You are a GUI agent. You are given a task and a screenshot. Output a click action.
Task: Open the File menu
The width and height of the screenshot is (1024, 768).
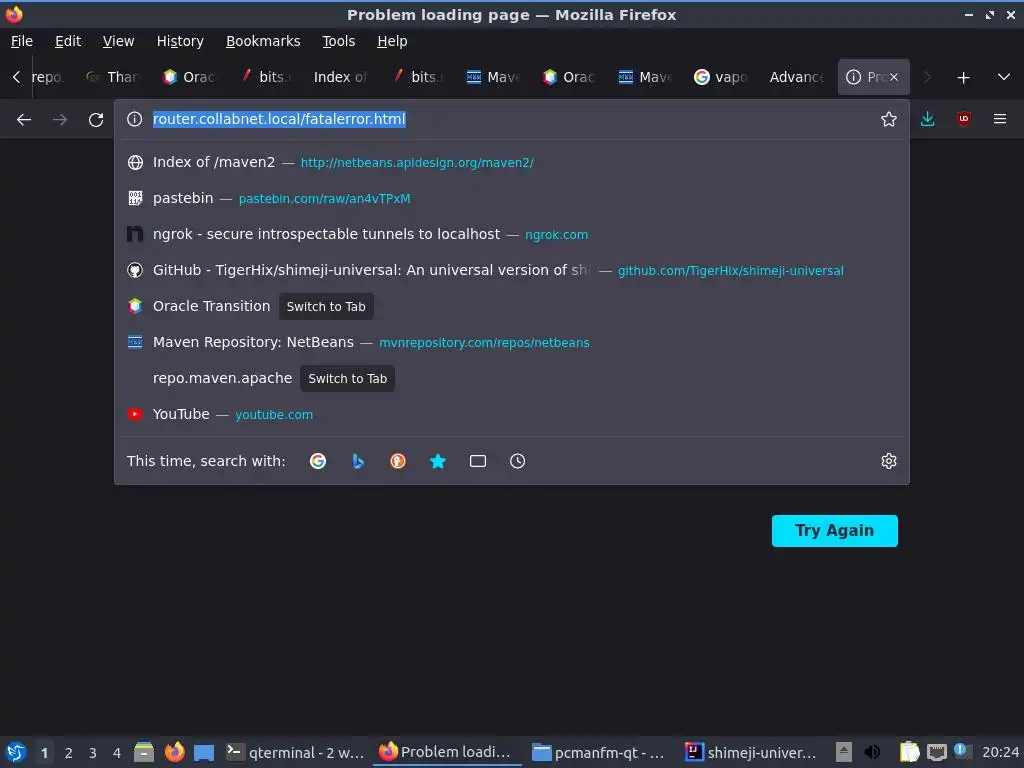pos(22,41)
